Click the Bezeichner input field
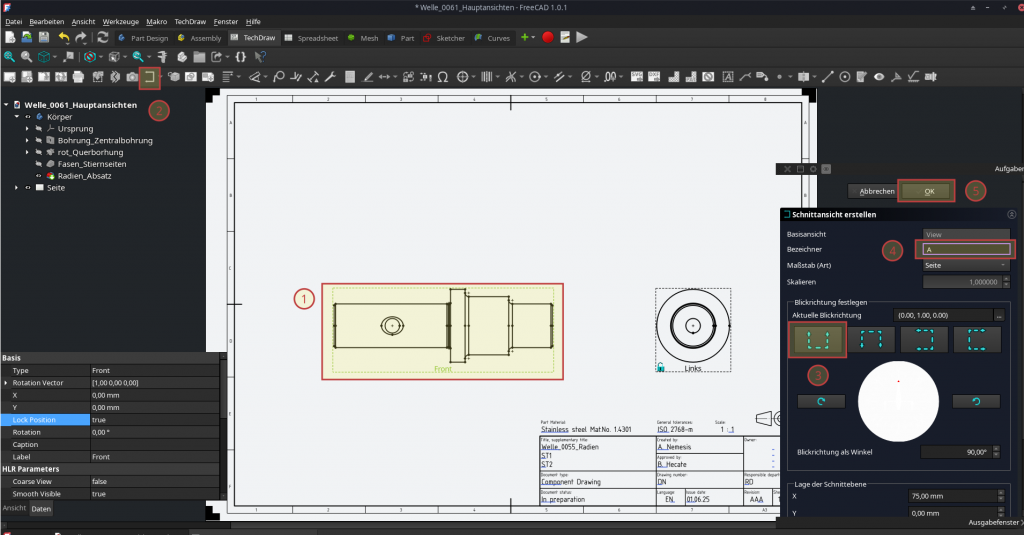This screenshot has width=1024, height=535. (965, 249)
